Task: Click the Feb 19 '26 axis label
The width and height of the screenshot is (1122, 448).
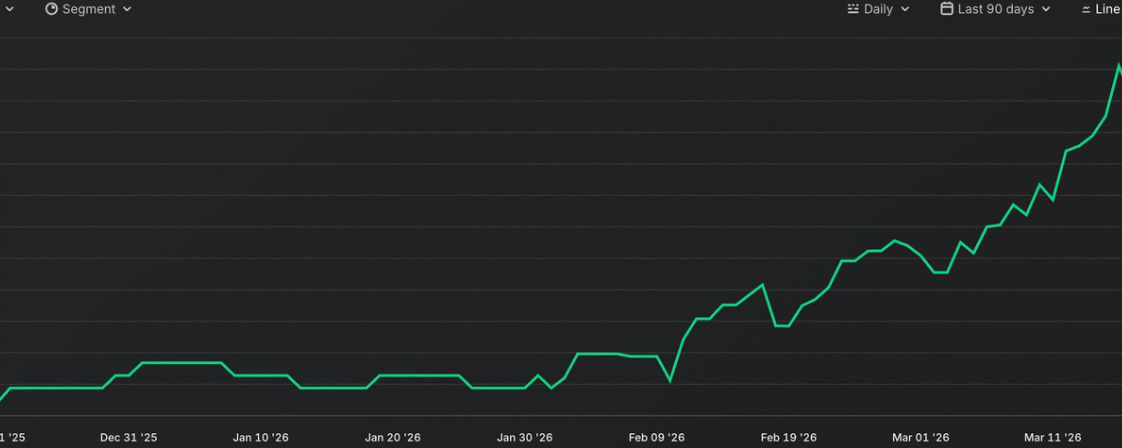Action: click(789, 437)
